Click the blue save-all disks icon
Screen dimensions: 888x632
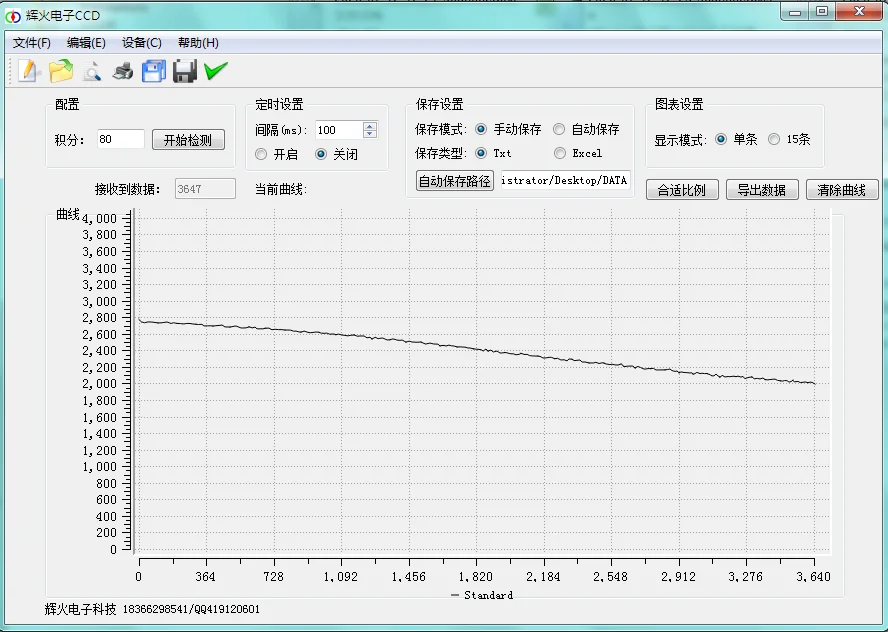(154, 71)
